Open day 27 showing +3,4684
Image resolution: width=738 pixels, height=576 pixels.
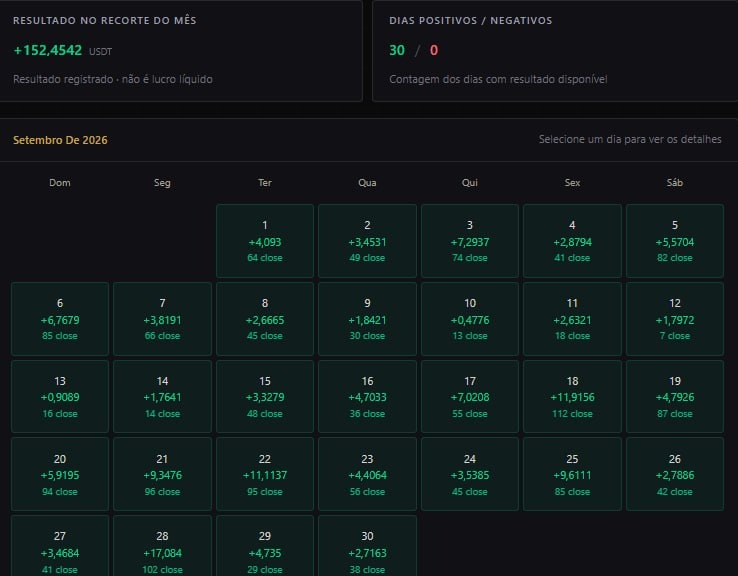point(60,546)
